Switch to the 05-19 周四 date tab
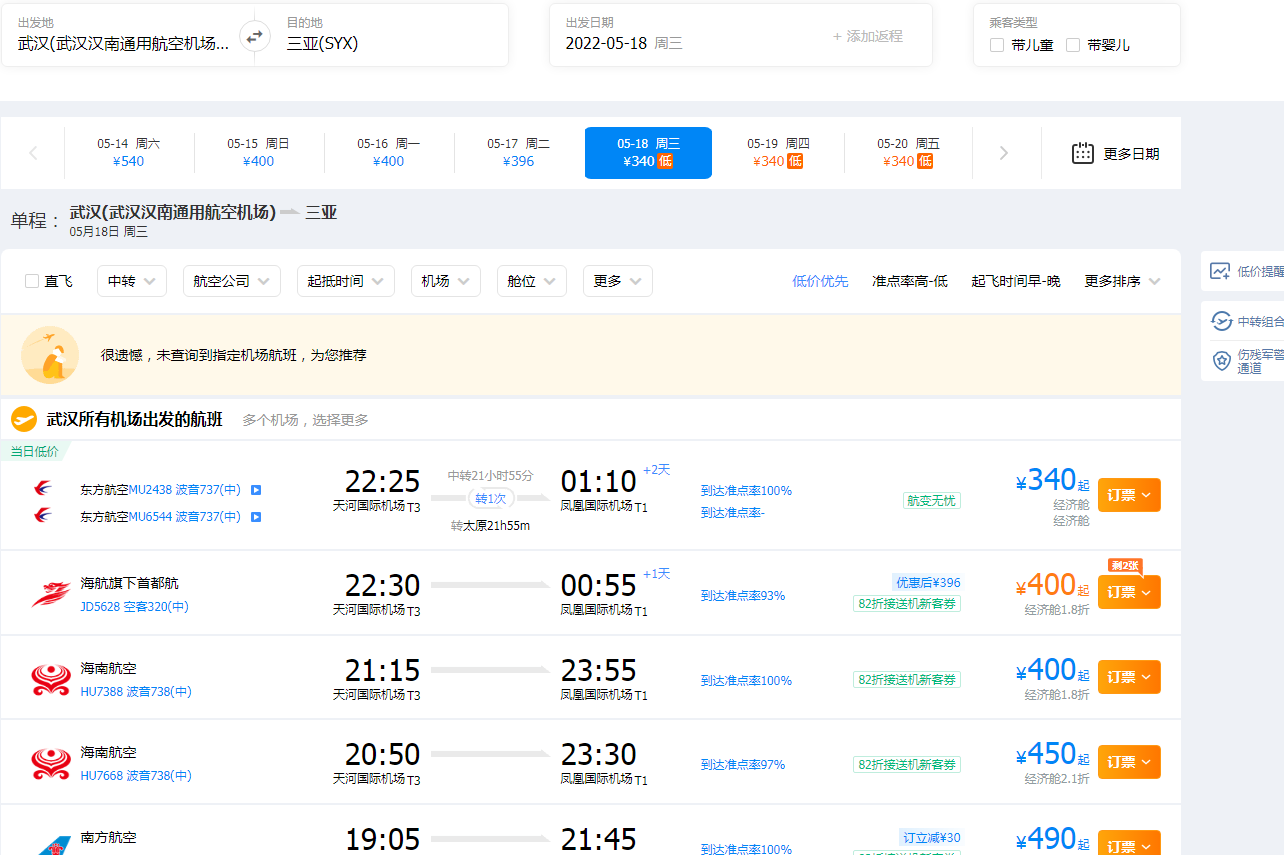Screen dimensions: 1284x855 click(777, 152)
